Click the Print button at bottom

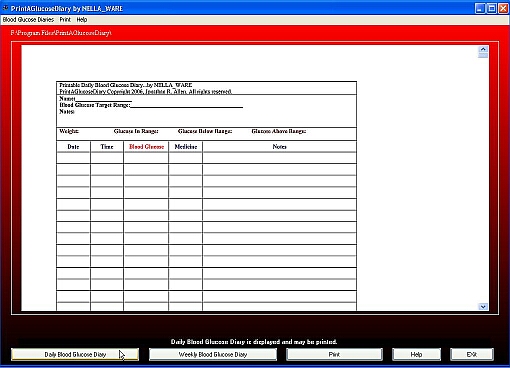(334, 354)
